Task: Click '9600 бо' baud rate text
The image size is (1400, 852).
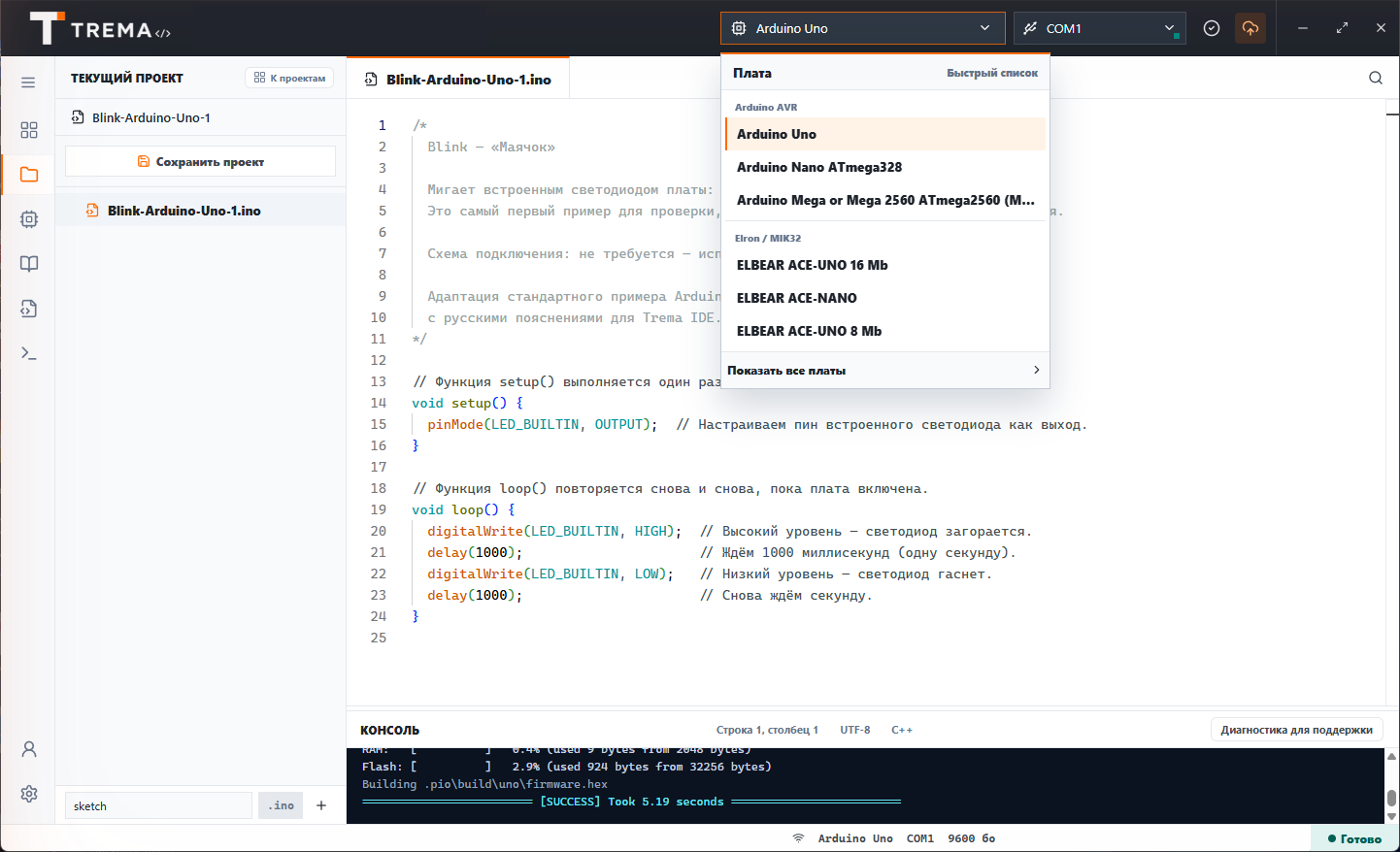Action: [x=972, y=838]
